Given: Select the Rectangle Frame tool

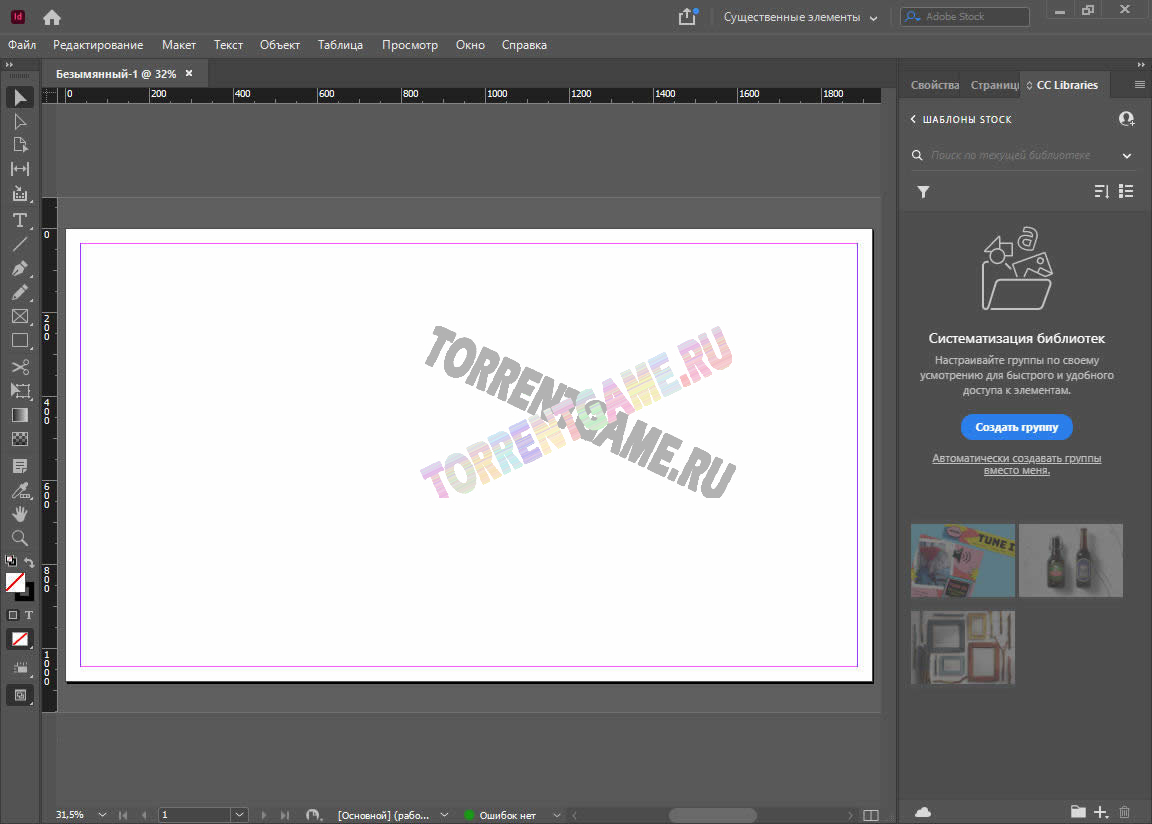Looking at the screenshot, I should click(19, 317).
